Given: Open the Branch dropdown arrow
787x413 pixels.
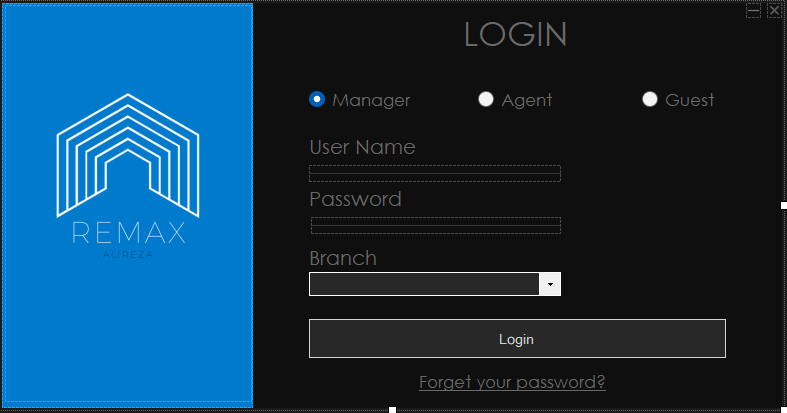Looking at the screenshot, I should click(550, 285).
